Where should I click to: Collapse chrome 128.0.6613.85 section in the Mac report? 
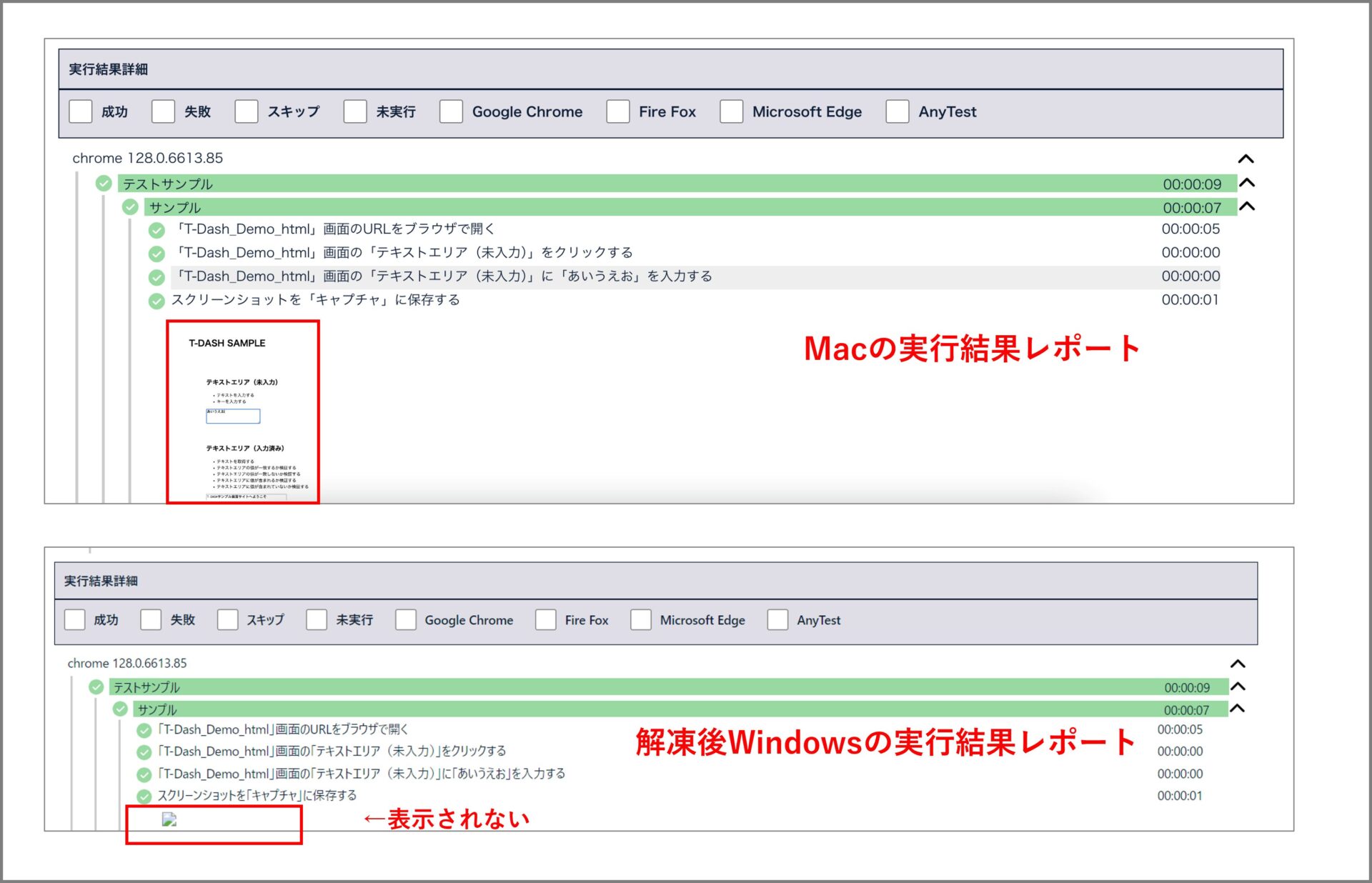pyautogui.click(x=1246, y=159)
